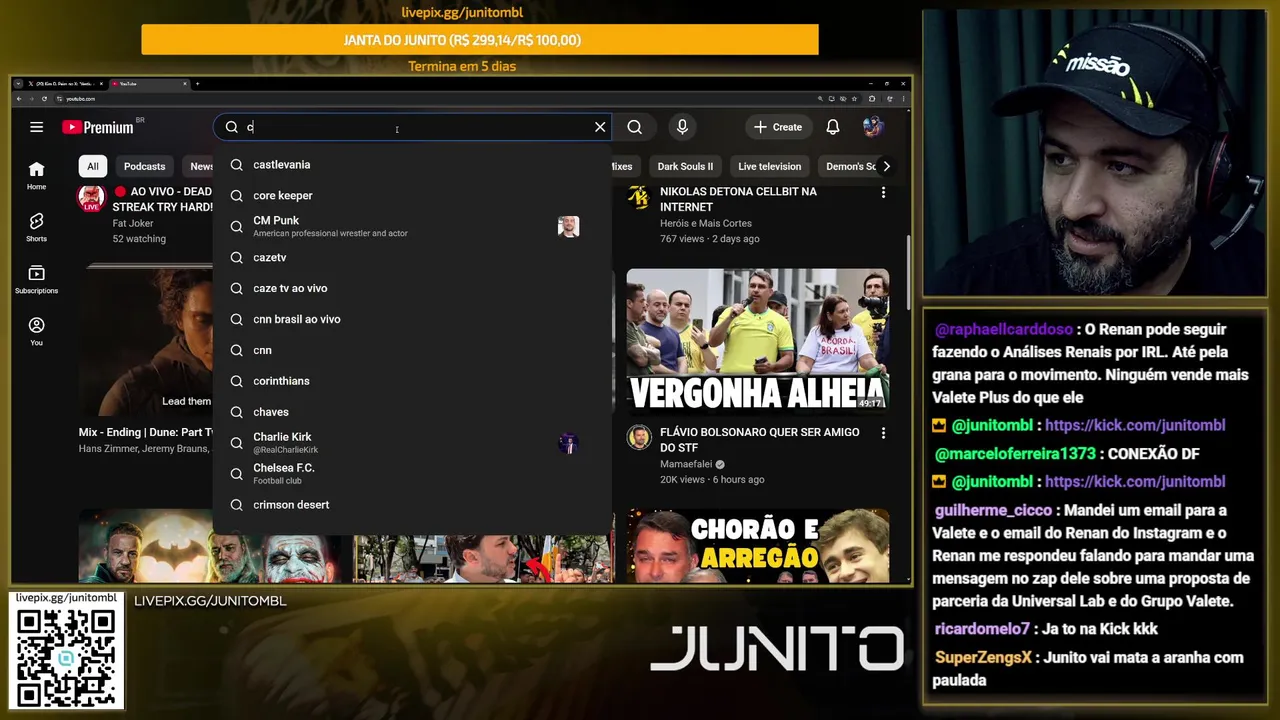Viewport: 1280px width, 720px height.
Task: Go to Home in the sidebar
Action: click(x=36, y=175)
